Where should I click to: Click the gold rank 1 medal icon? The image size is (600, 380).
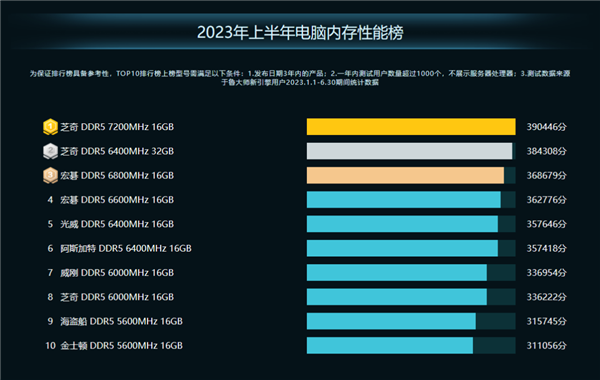point(50,127)
